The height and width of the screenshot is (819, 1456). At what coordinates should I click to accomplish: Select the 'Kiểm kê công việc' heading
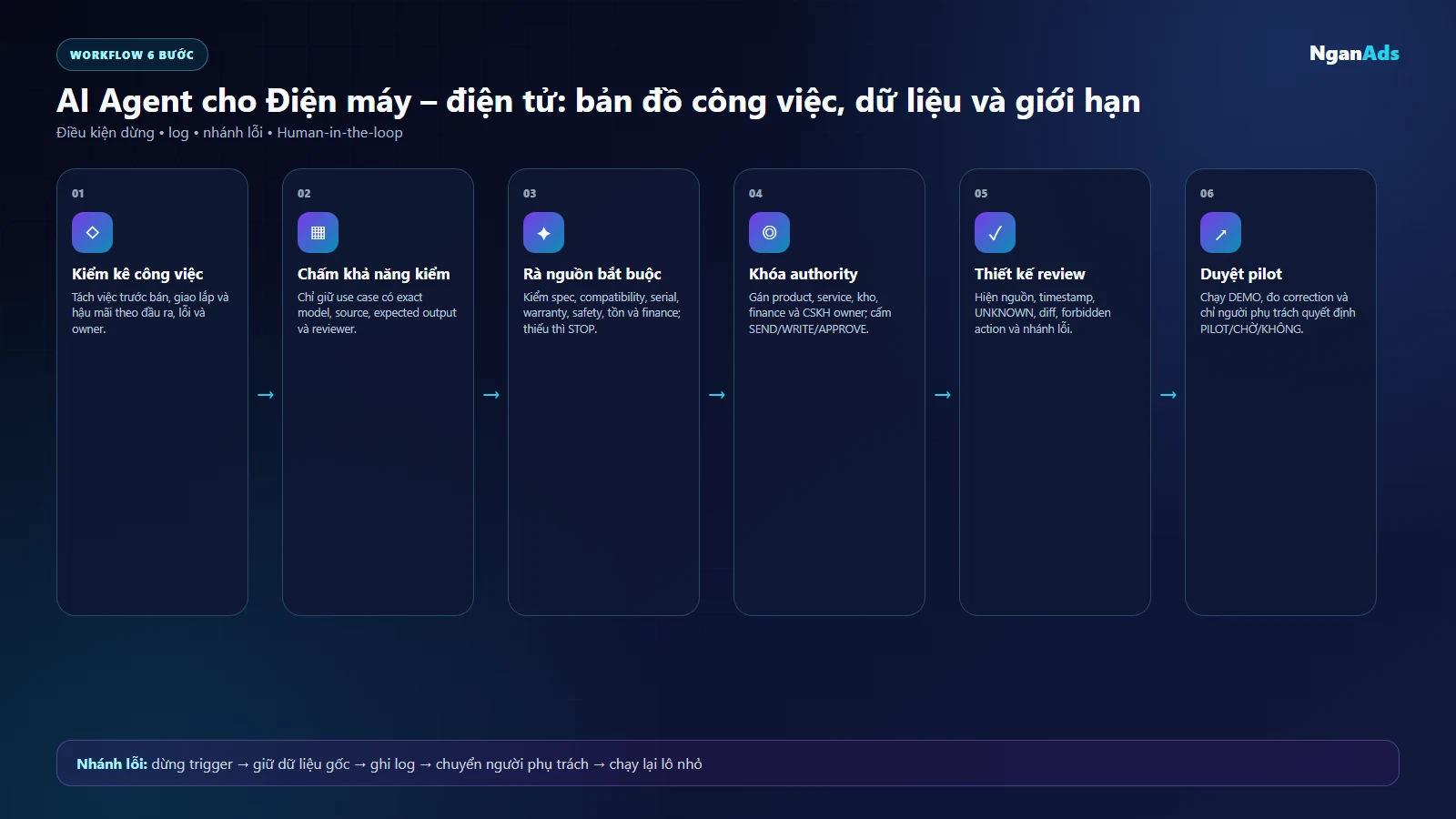(x=137, y=274)
